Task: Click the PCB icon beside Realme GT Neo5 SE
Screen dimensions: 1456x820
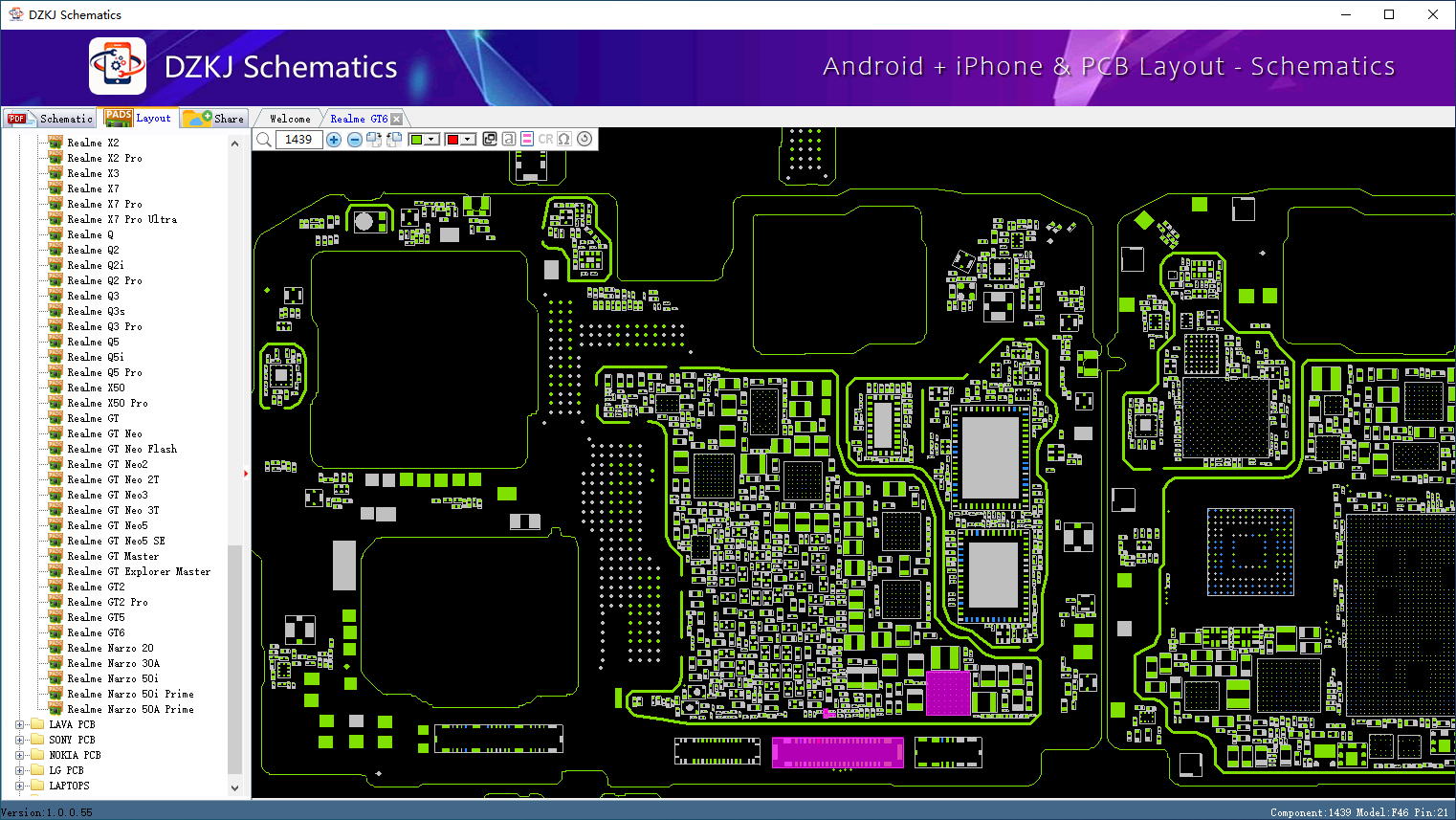Action: coord(55,541)
